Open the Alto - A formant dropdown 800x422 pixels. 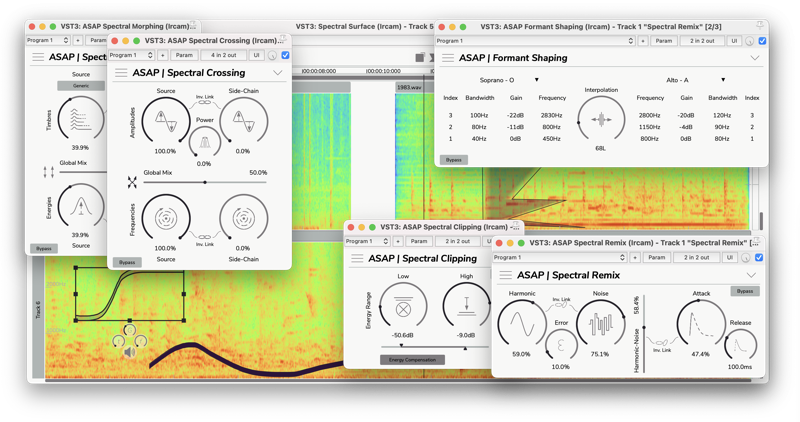click(723, 80)
